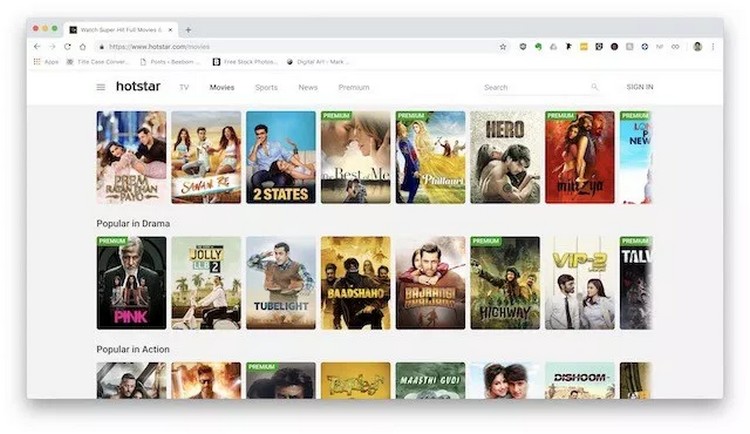This screenshot has height=434, width=750.
Task: Click the browser home icon
Action: pyautogui.click(x=83, y=47)
